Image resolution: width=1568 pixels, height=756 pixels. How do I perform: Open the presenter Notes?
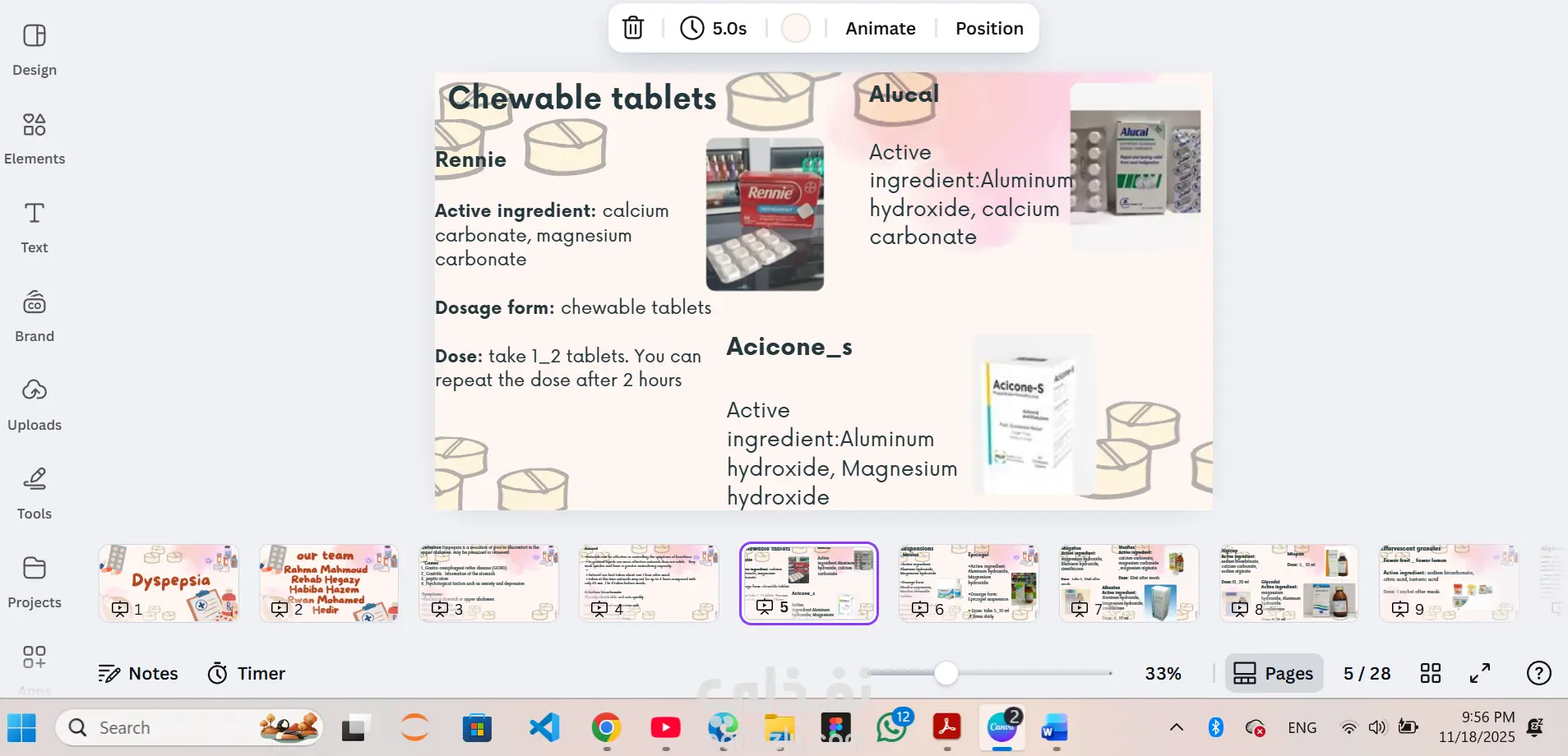[138, 673]
